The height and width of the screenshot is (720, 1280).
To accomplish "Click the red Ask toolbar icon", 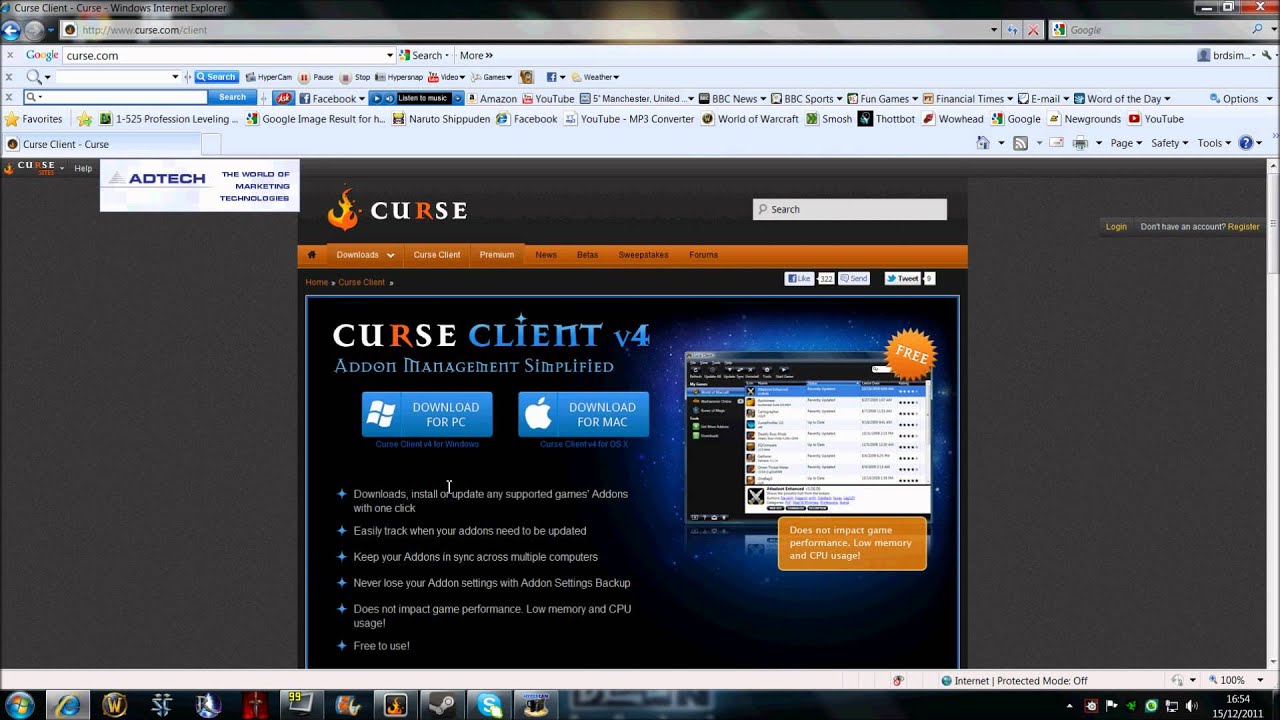I will tap(284, 98).
